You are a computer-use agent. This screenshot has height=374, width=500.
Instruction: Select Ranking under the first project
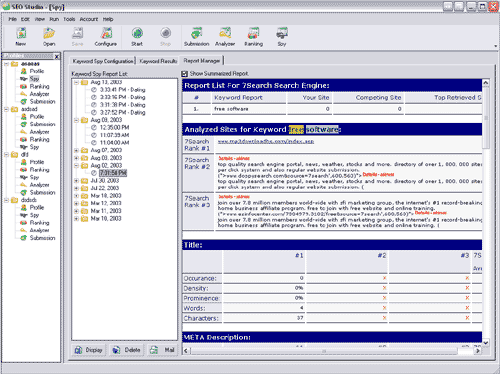(x=39, y=86)
